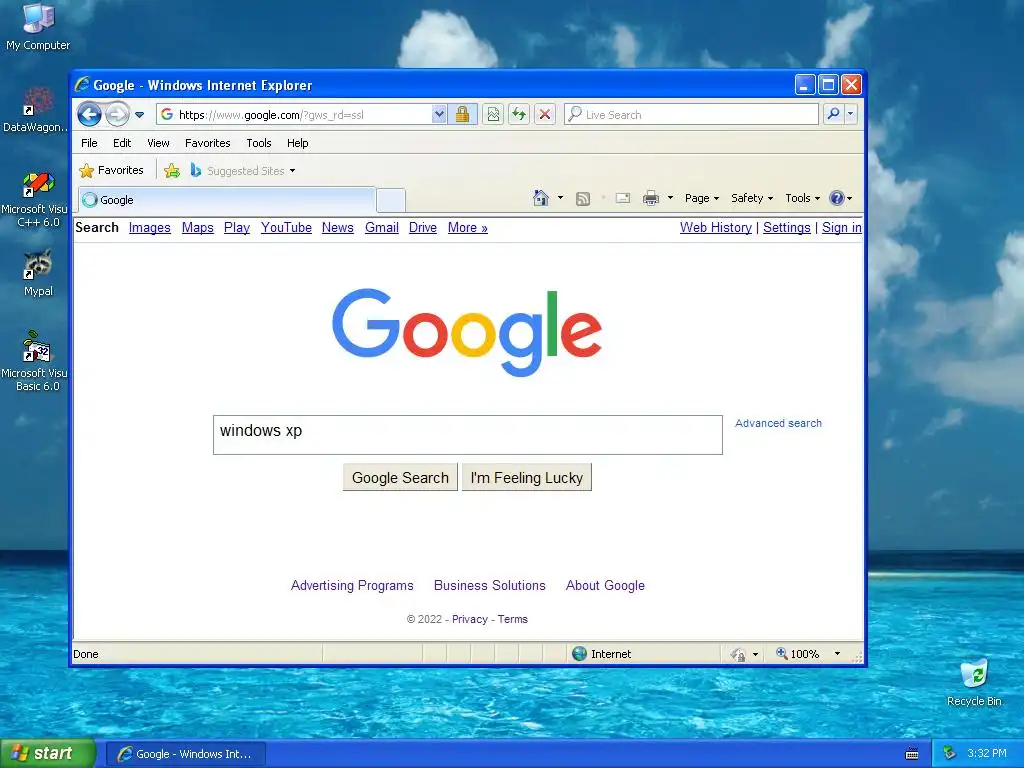Screen dimensions: 1024x768
Task: Open Google Images link
Action: (150, 227)
